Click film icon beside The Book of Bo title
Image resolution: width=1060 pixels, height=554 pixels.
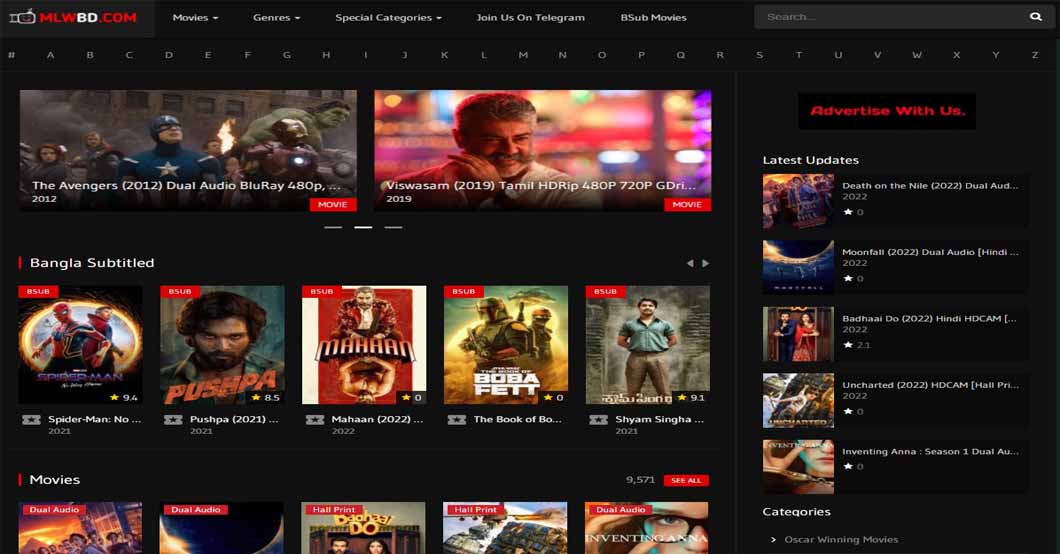(456, 420)
